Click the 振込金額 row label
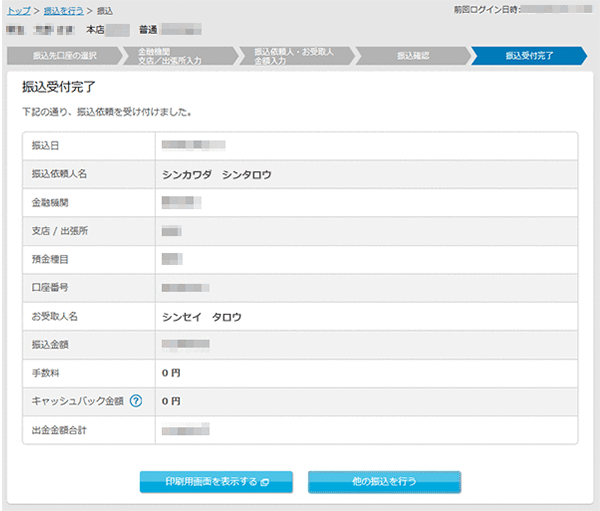The width and height of the screenshot is (600, 511). (x=53, y=345)
